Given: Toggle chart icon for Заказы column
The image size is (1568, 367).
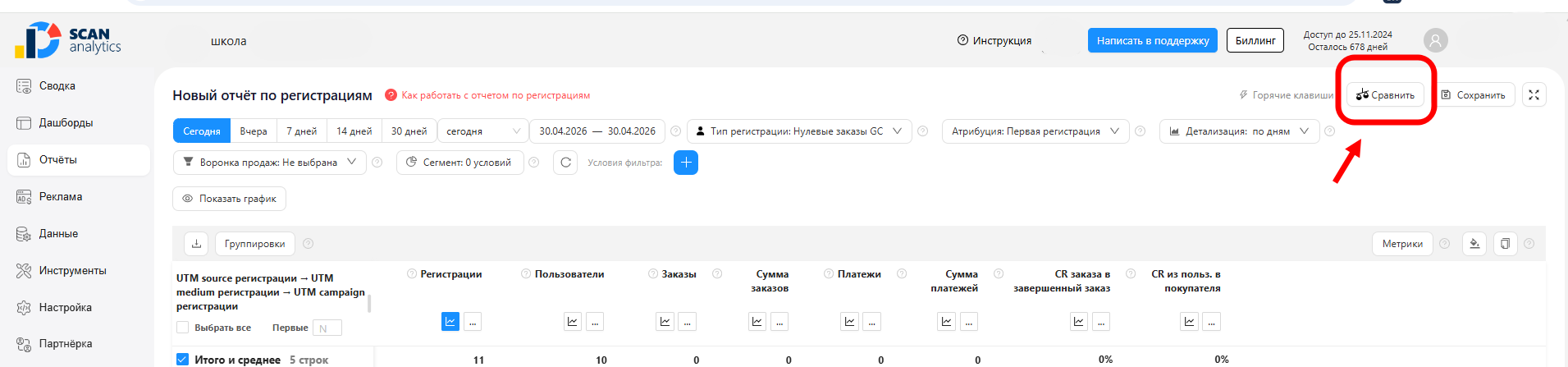Looking at the screenshot, I should [x=665, y=322].
